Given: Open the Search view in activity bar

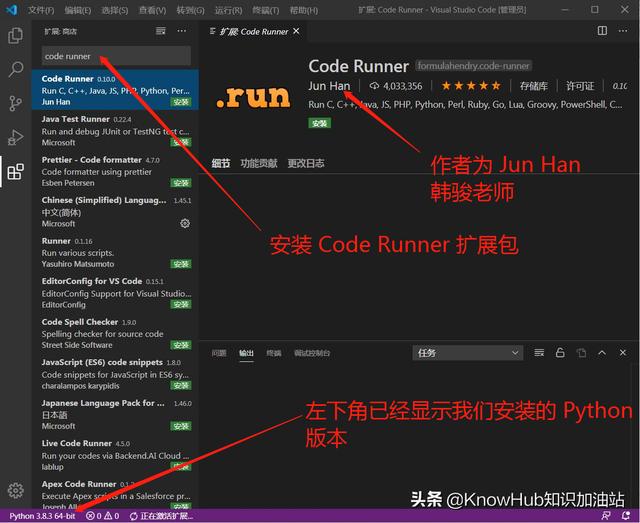Looking at the screenshot, I should (16, 69).
